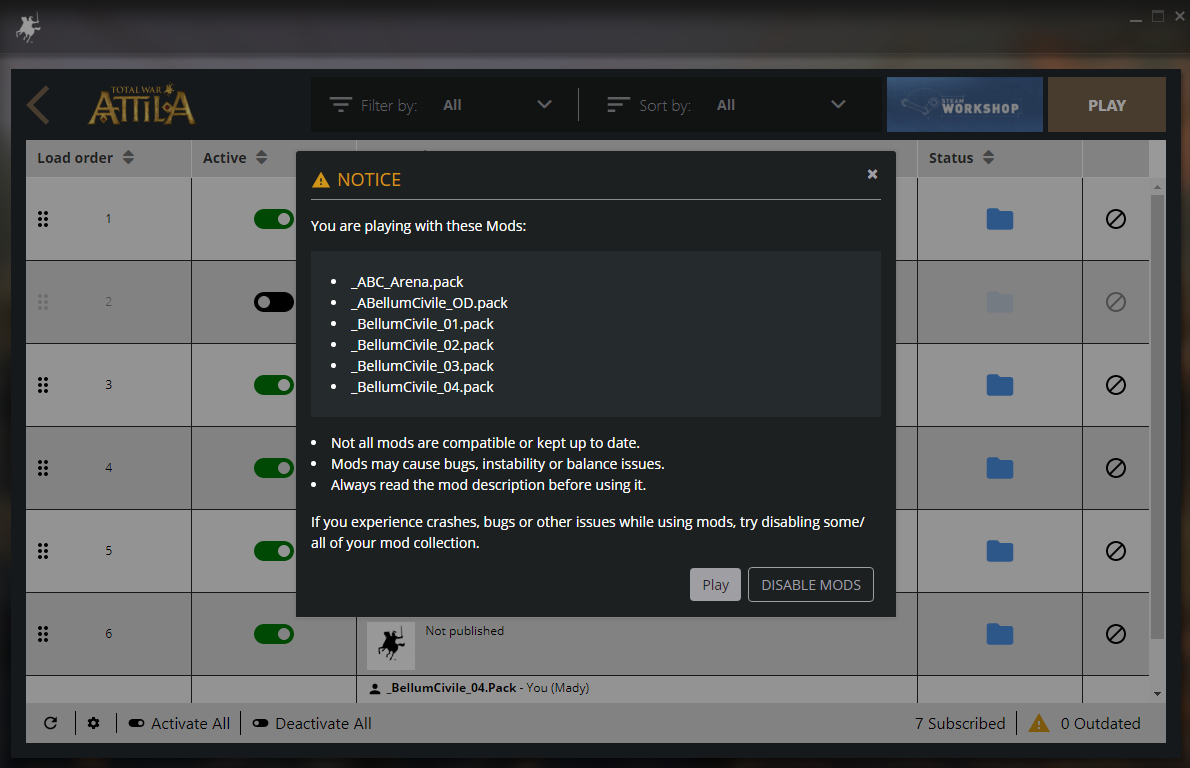Maximize the launcher window
1190x768 pixels.
(x=1158, y=16)
